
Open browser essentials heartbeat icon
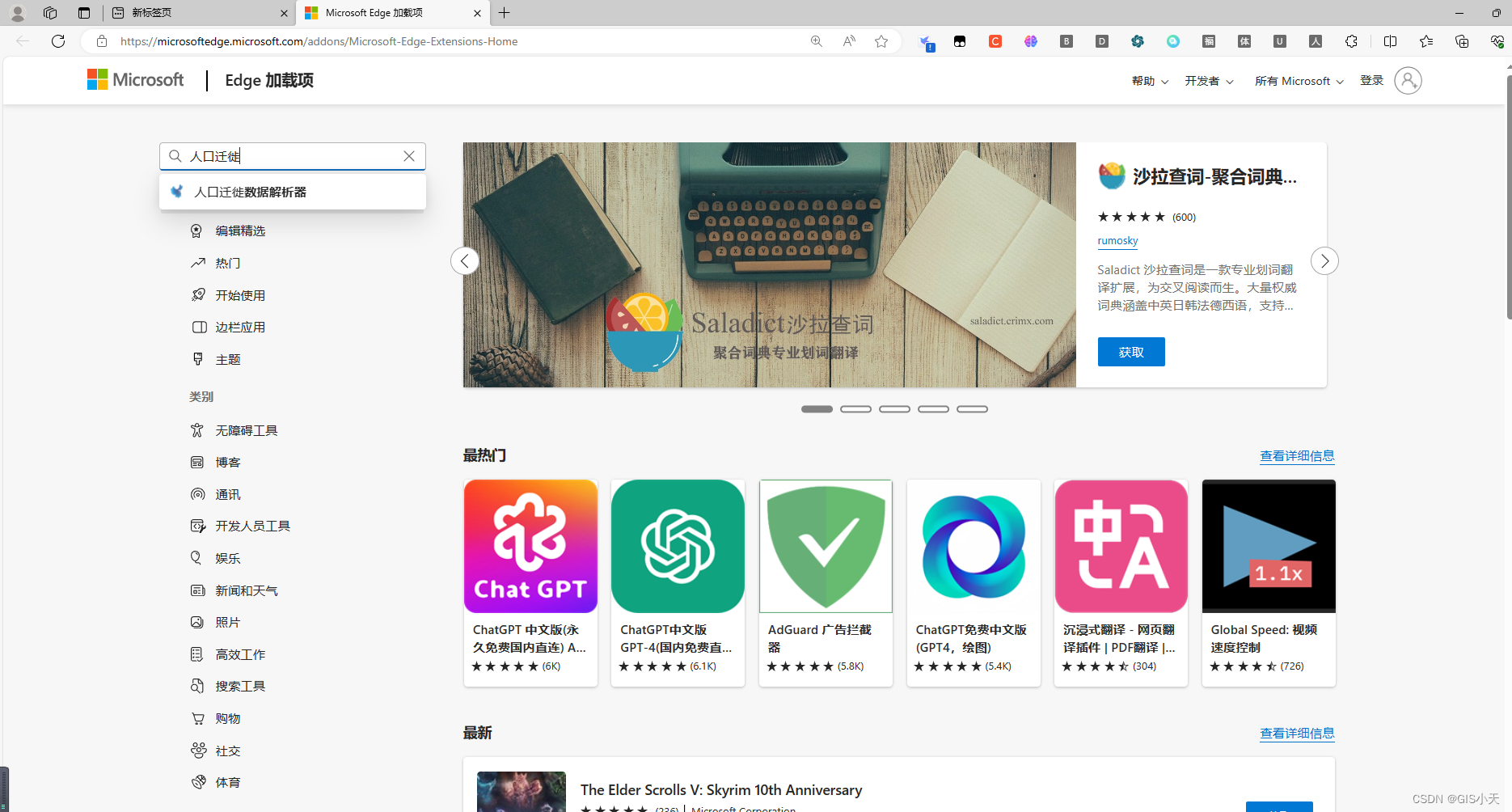(1497, 41)
